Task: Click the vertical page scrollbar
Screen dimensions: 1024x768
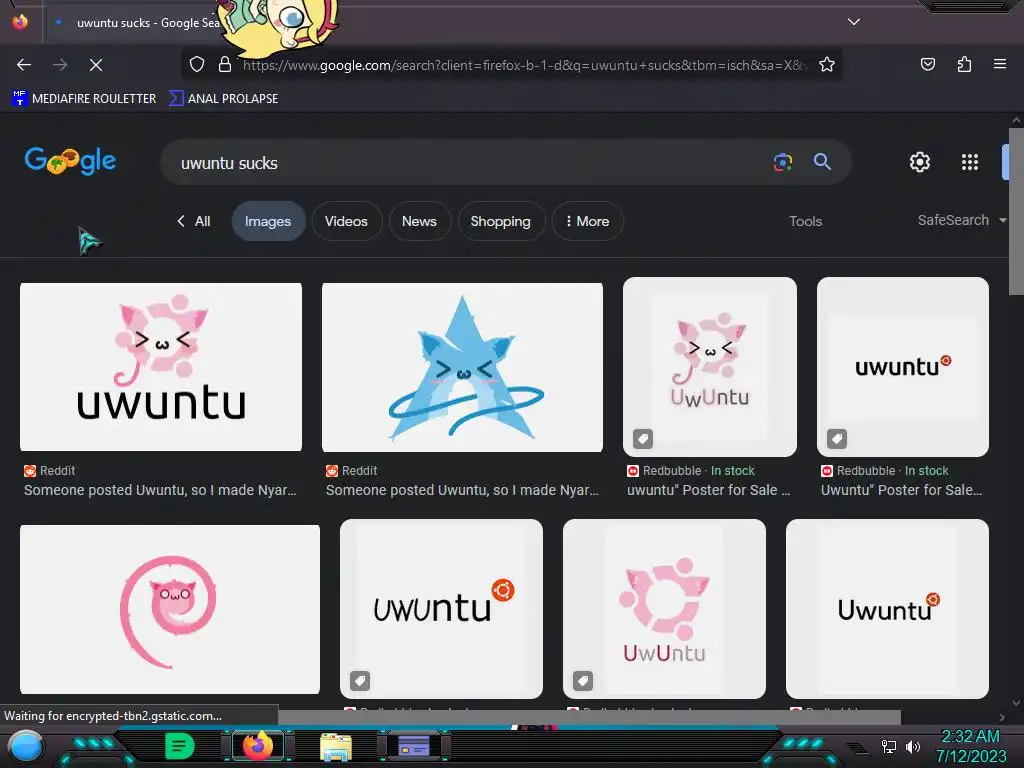Action: [1016, 212]
